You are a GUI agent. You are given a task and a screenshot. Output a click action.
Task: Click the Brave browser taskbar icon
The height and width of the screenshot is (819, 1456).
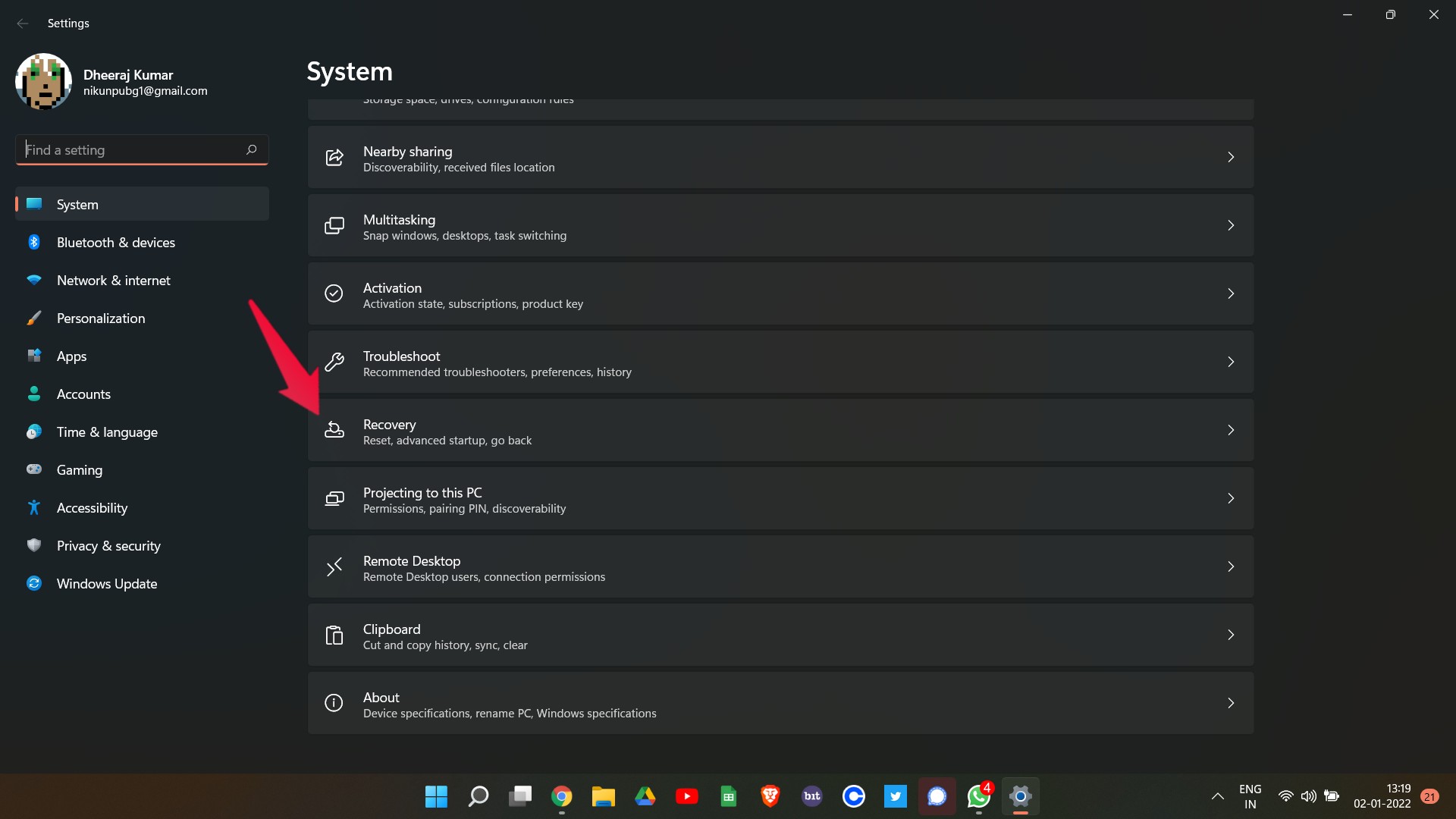pos(770,796)
